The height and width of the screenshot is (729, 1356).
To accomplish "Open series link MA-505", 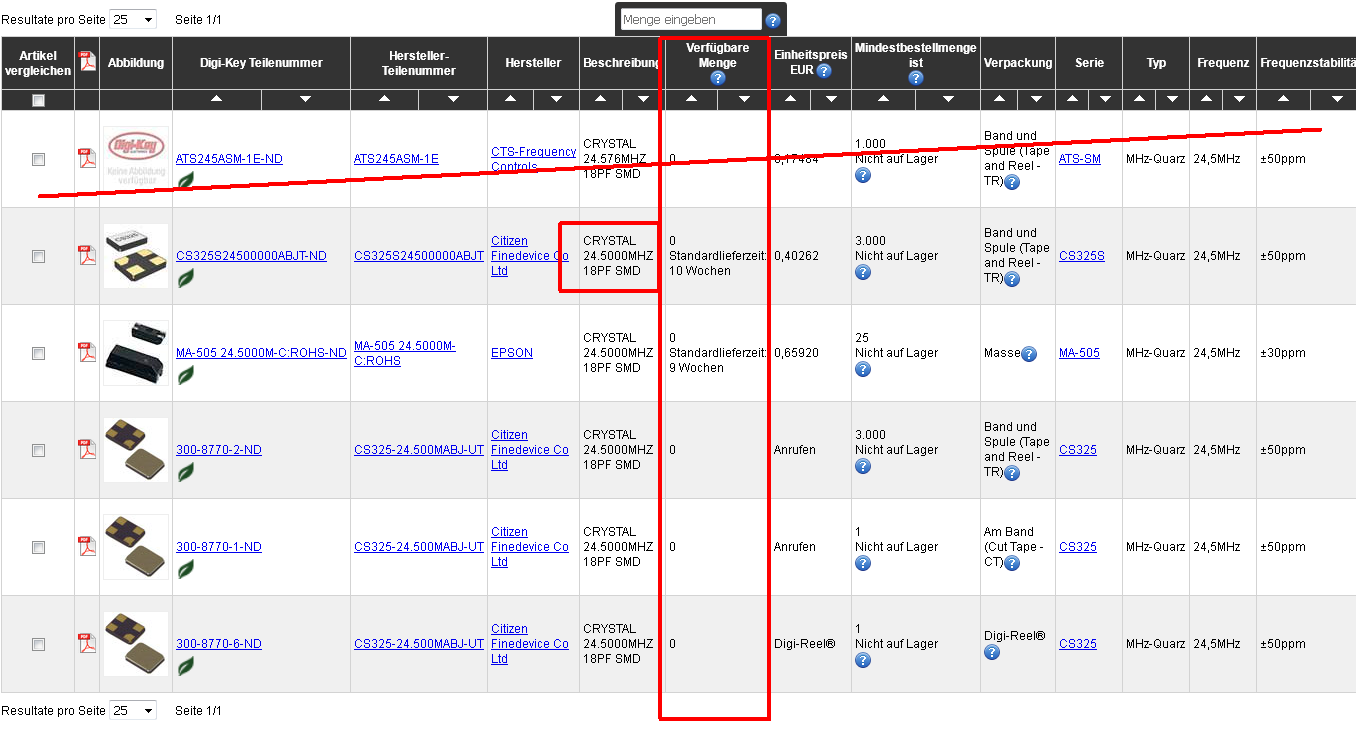I will click(x=1079, y=353).
